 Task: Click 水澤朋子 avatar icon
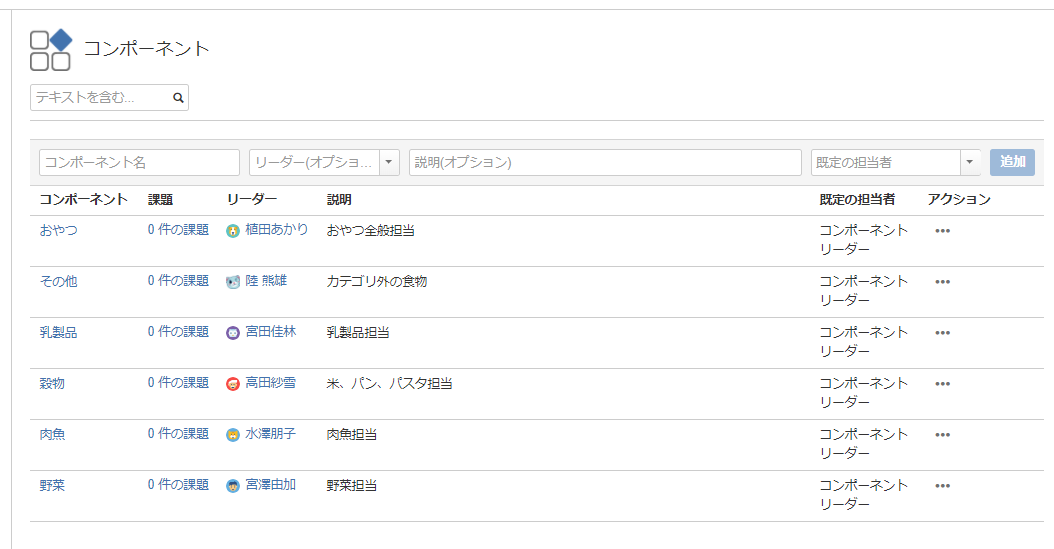(233, 435)
